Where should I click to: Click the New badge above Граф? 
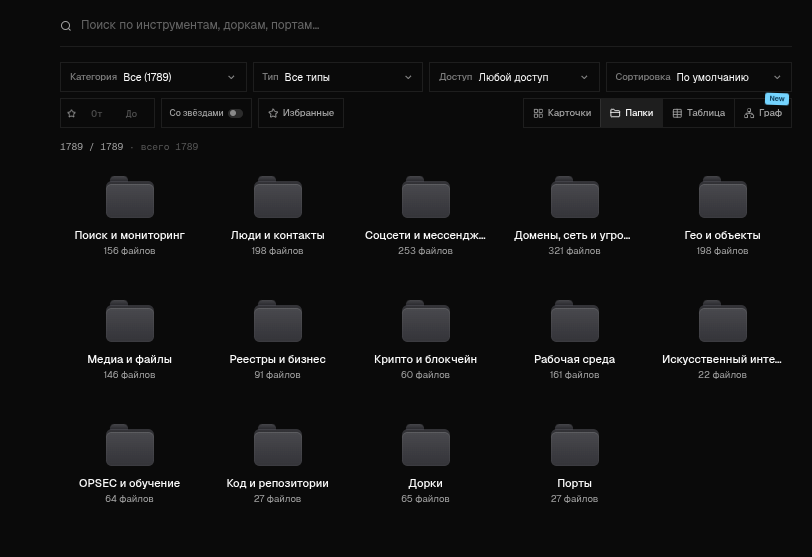pyautogui.click(x=777, y=98)
